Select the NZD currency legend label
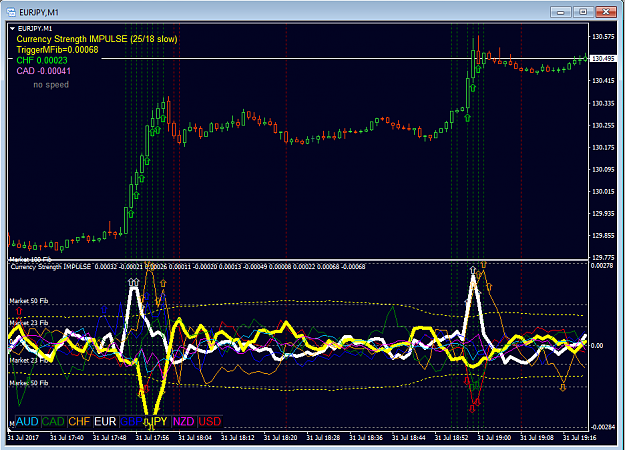 pyautogui.click(x=183, y=421)
